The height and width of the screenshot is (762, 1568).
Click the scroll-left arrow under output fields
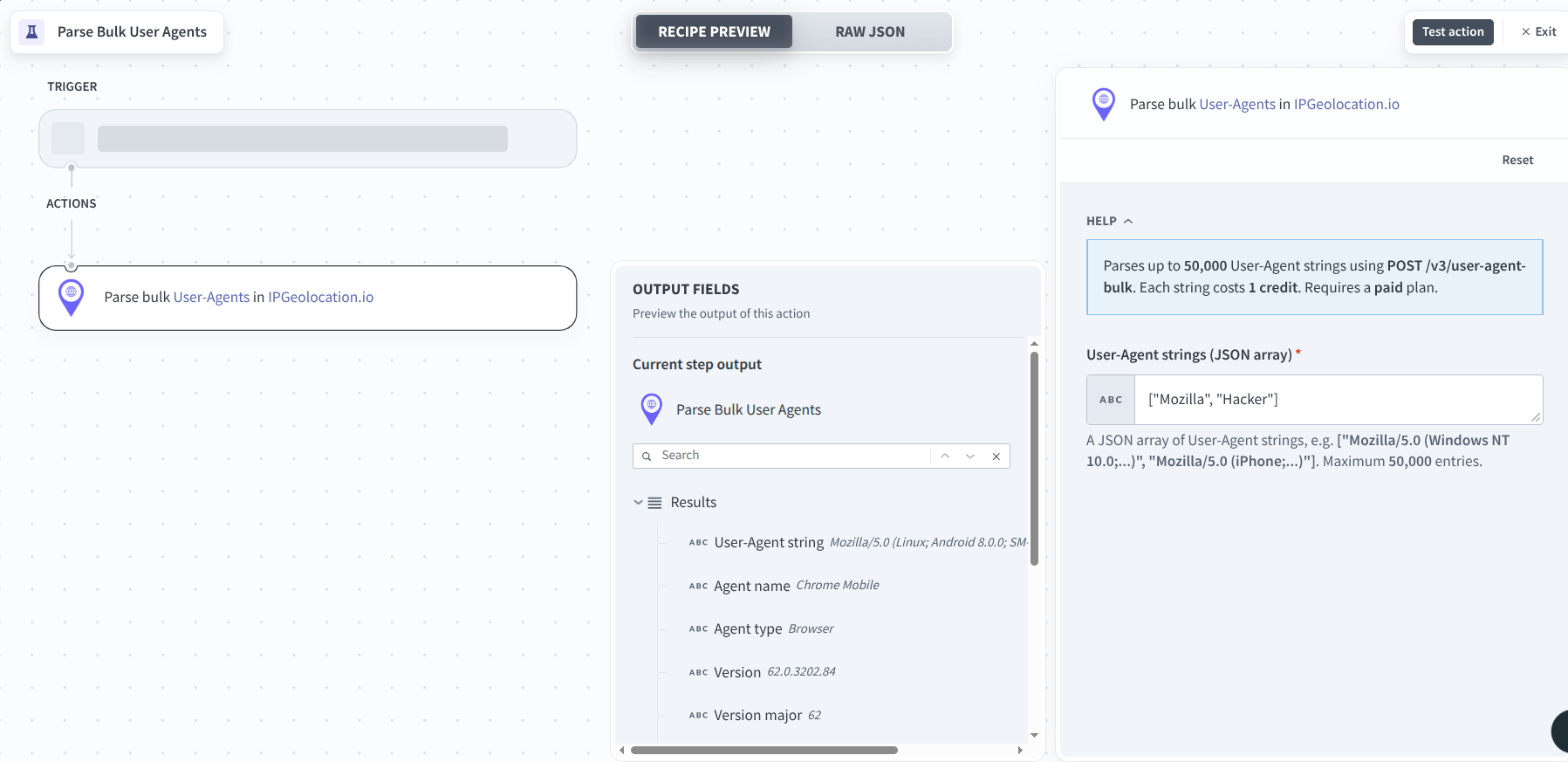point(622,751)
